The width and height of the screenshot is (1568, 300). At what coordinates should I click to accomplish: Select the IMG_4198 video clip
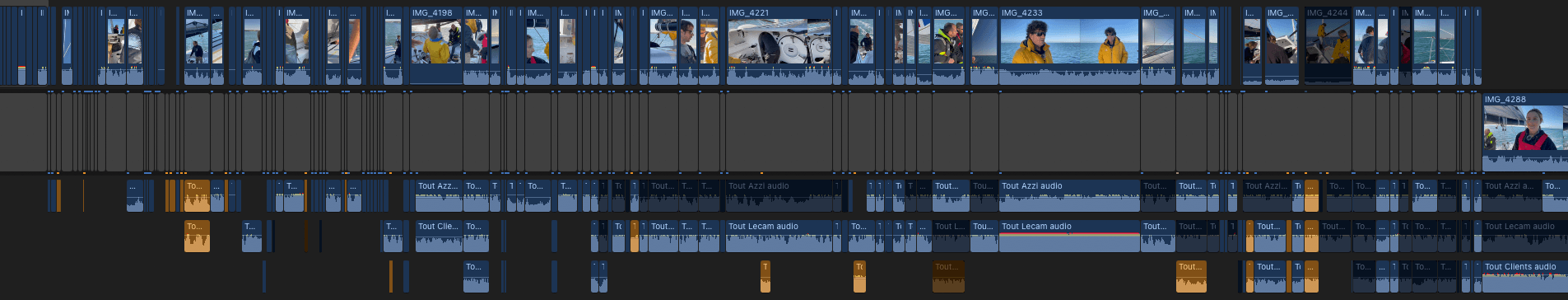point(436,46)
